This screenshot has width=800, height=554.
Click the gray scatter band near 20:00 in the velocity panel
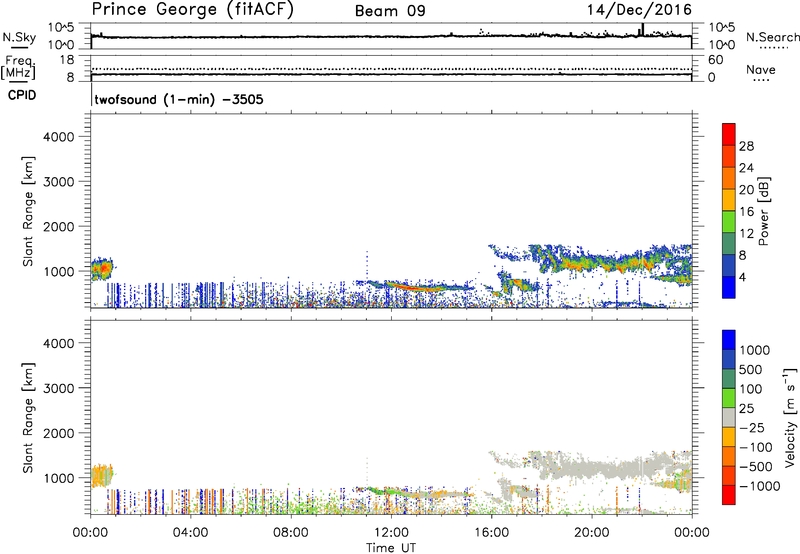coord(592,468)
